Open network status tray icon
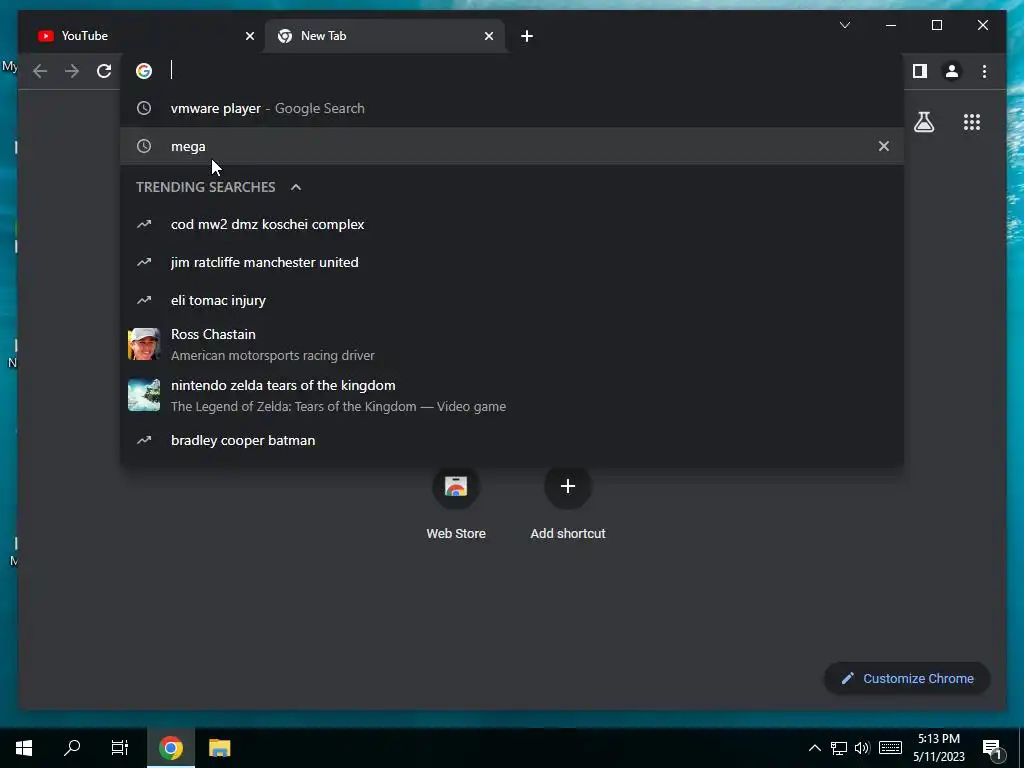This screenshot has width=1024, height=768. (839, 748)
